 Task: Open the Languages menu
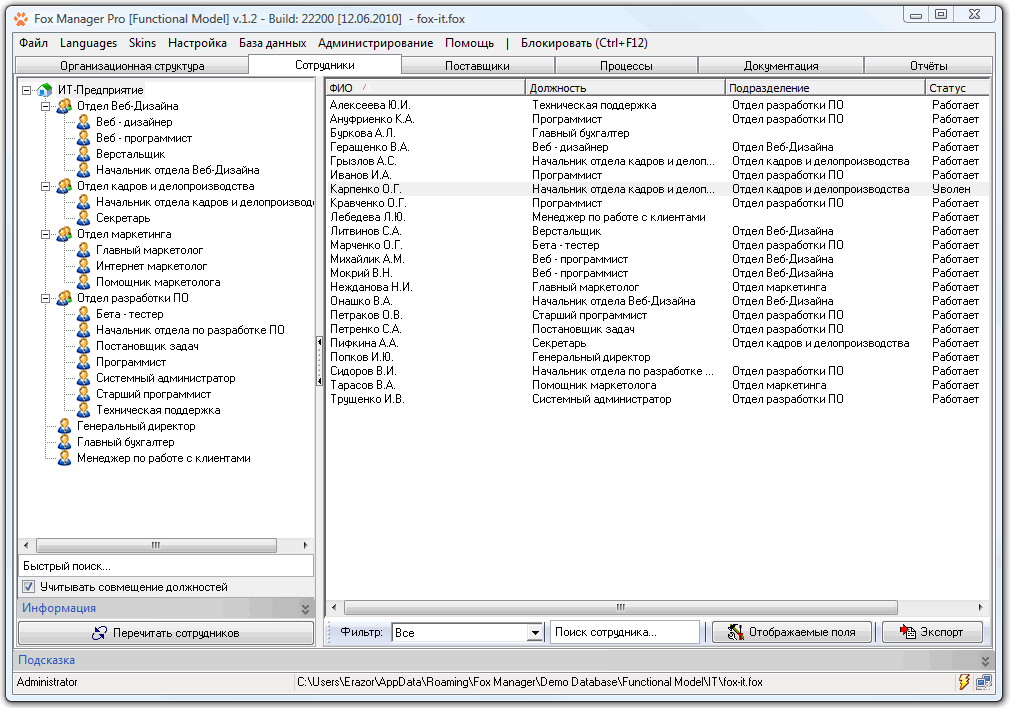88,43
